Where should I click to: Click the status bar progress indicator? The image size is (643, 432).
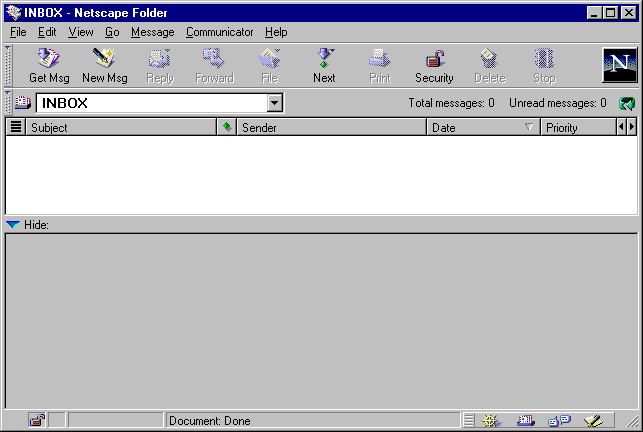coord(116,420)
